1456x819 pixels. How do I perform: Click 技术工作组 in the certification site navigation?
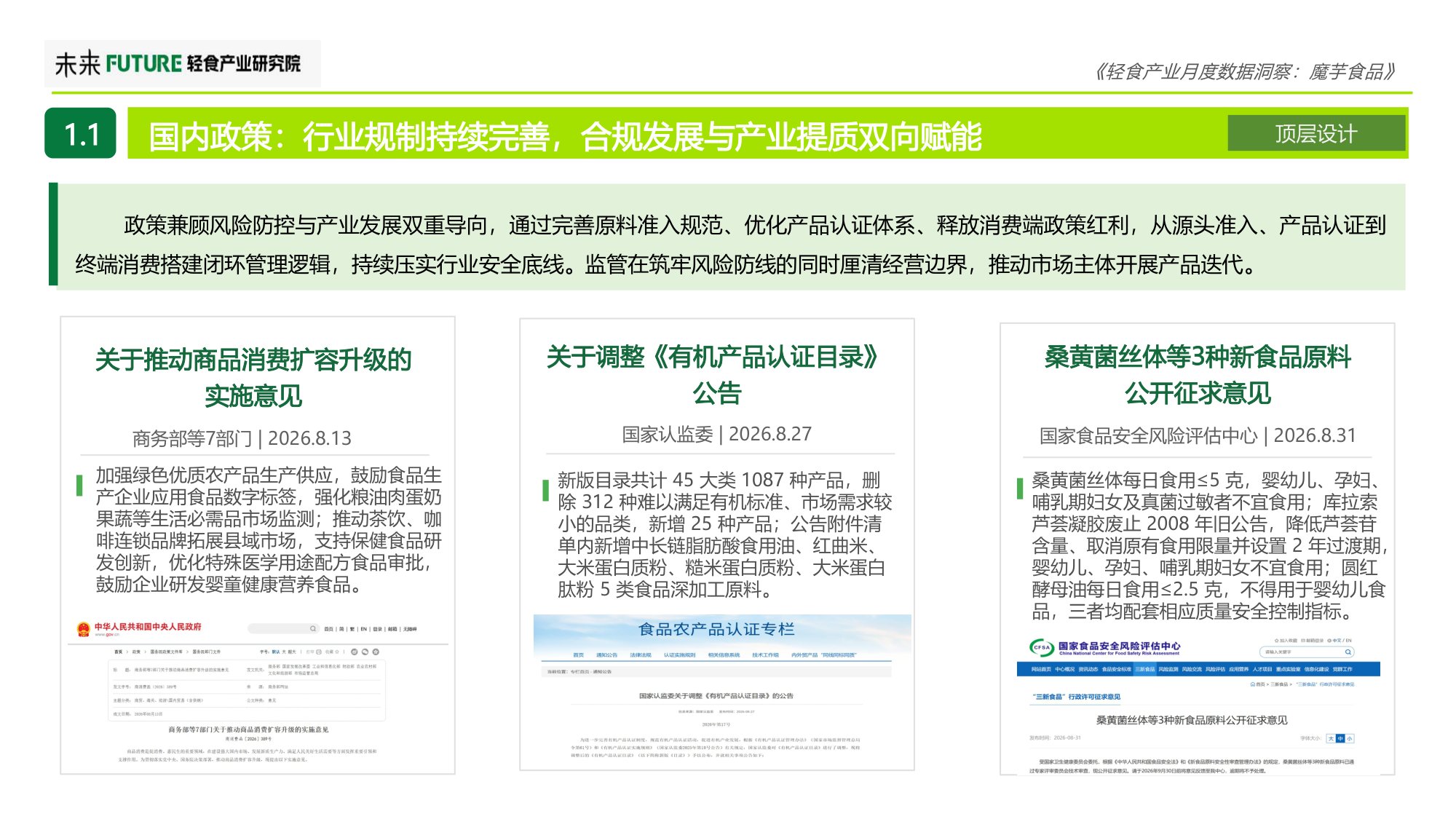coord(765,654)
